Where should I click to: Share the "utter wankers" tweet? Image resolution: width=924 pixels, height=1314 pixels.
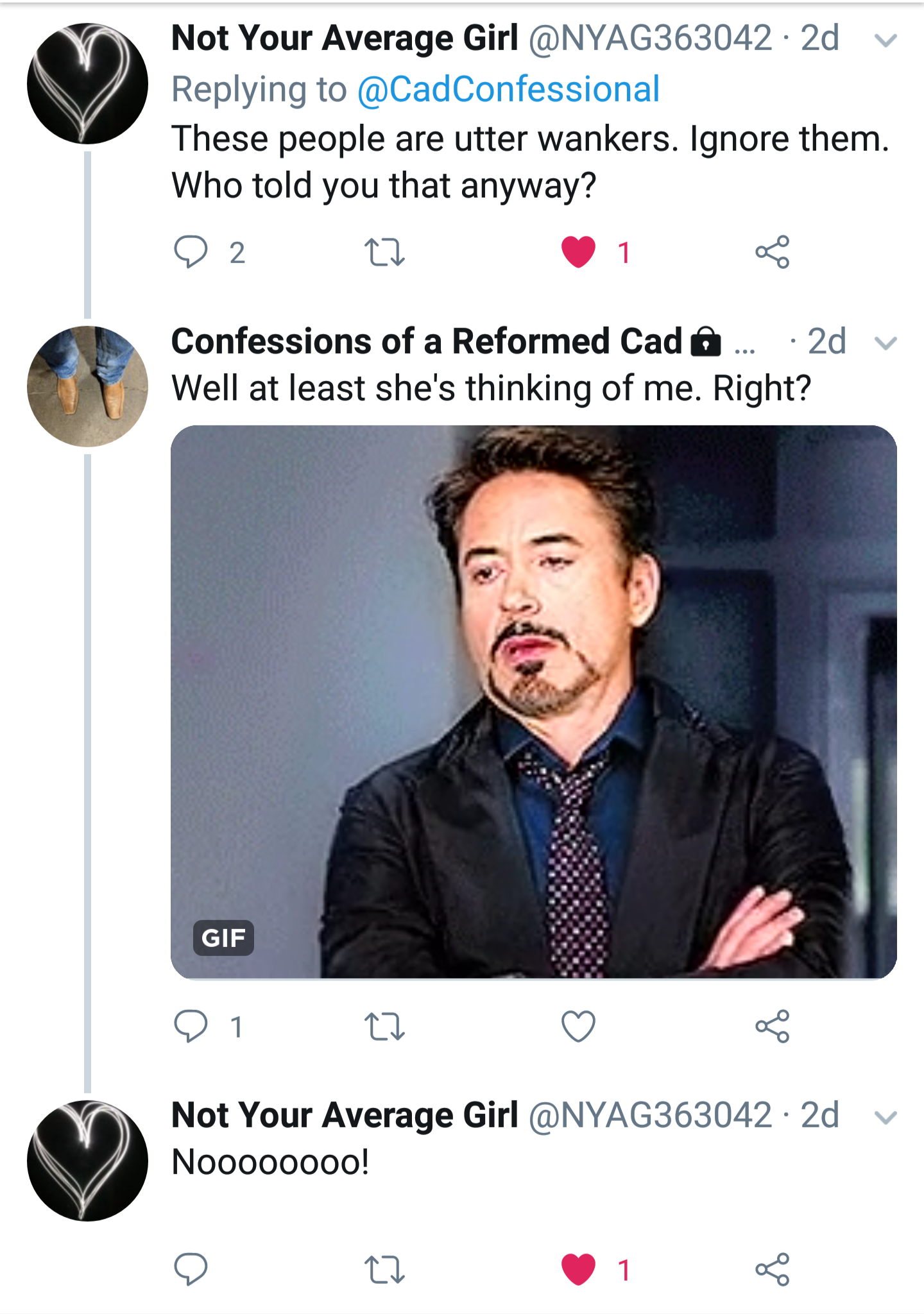pos(772,252)
